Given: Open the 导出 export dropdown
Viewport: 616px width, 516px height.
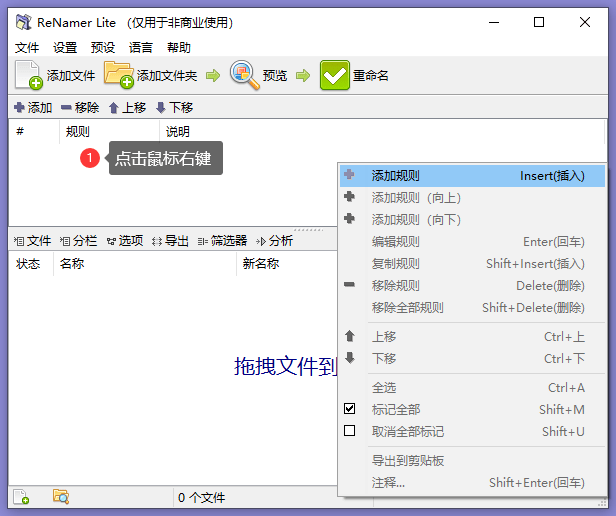Looking at the screenshot, I should 170,241.
